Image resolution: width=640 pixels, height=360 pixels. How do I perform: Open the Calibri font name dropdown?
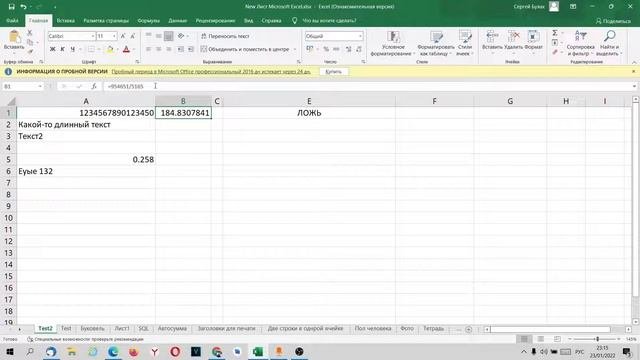point(93,36)
